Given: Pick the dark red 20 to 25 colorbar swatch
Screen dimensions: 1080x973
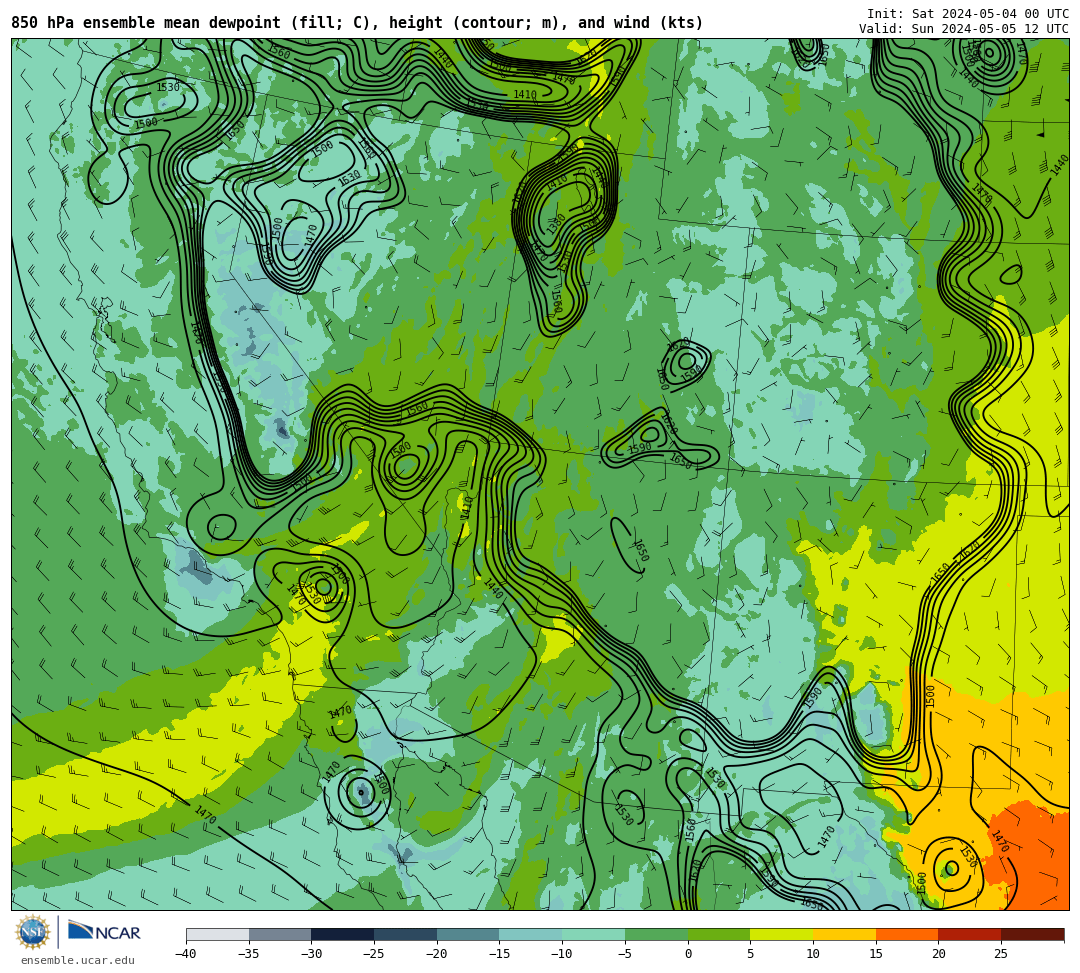Looking at the screenshot, I should pyautogui.click(x=970, y=934).
